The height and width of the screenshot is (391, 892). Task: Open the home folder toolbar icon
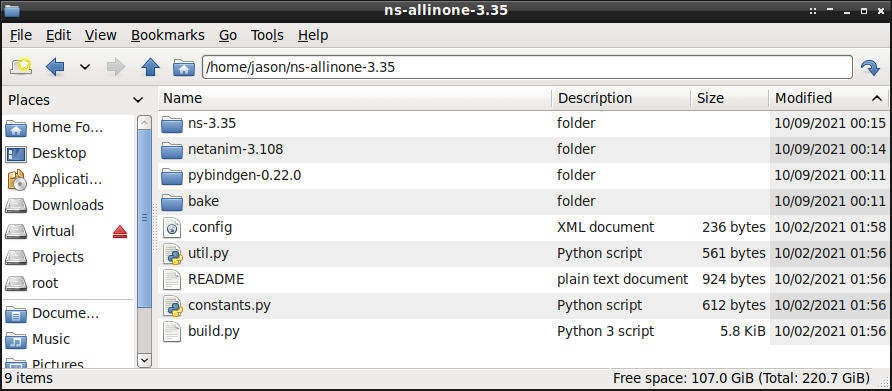pos(181,67)
